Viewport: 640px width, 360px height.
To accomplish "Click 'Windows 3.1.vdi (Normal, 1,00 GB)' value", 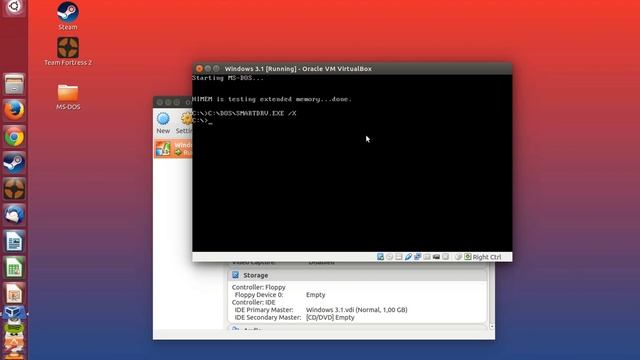I will 357,310.
